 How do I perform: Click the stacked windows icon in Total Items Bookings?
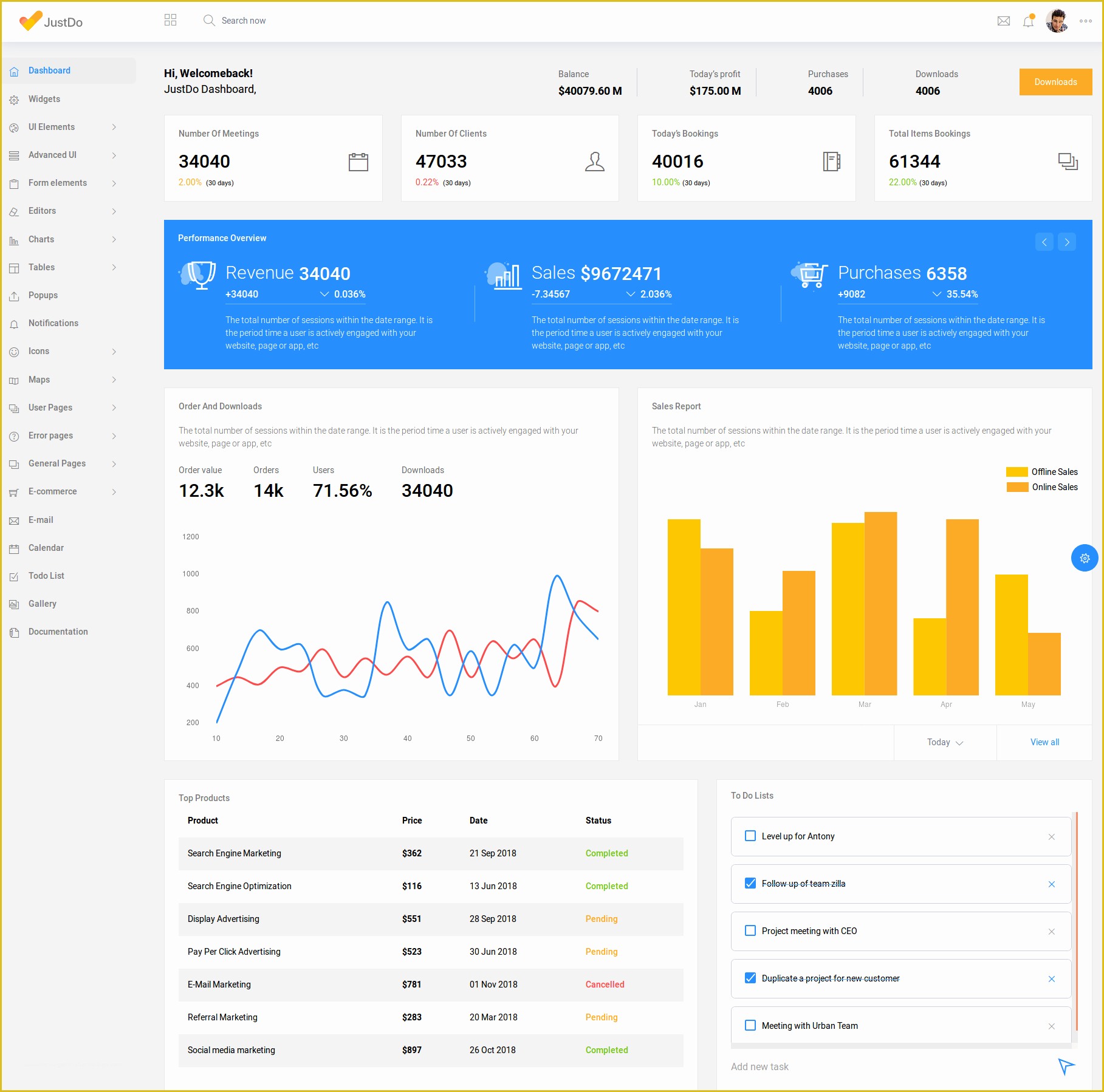[1068, 162]
